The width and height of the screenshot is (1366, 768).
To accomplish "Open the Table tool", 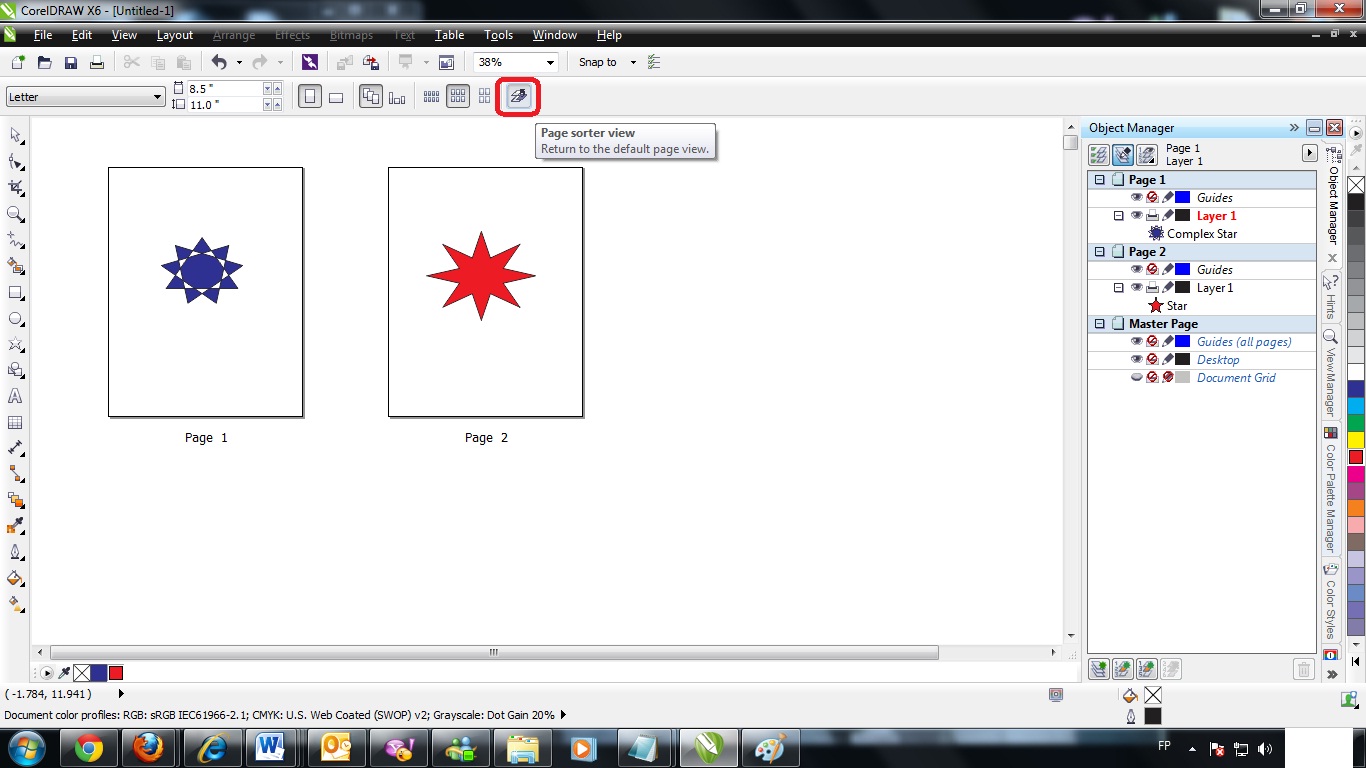I will (x=14, y=422).
